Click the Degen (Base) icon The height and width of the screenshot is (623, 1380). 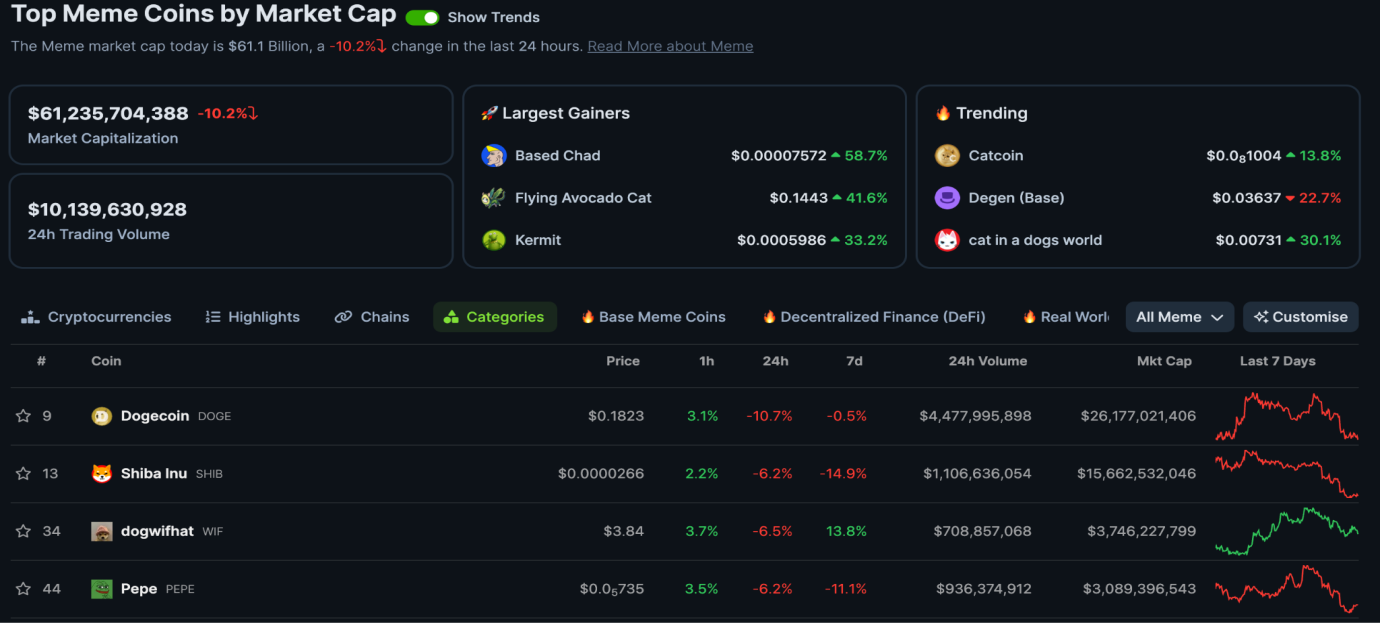947,198
